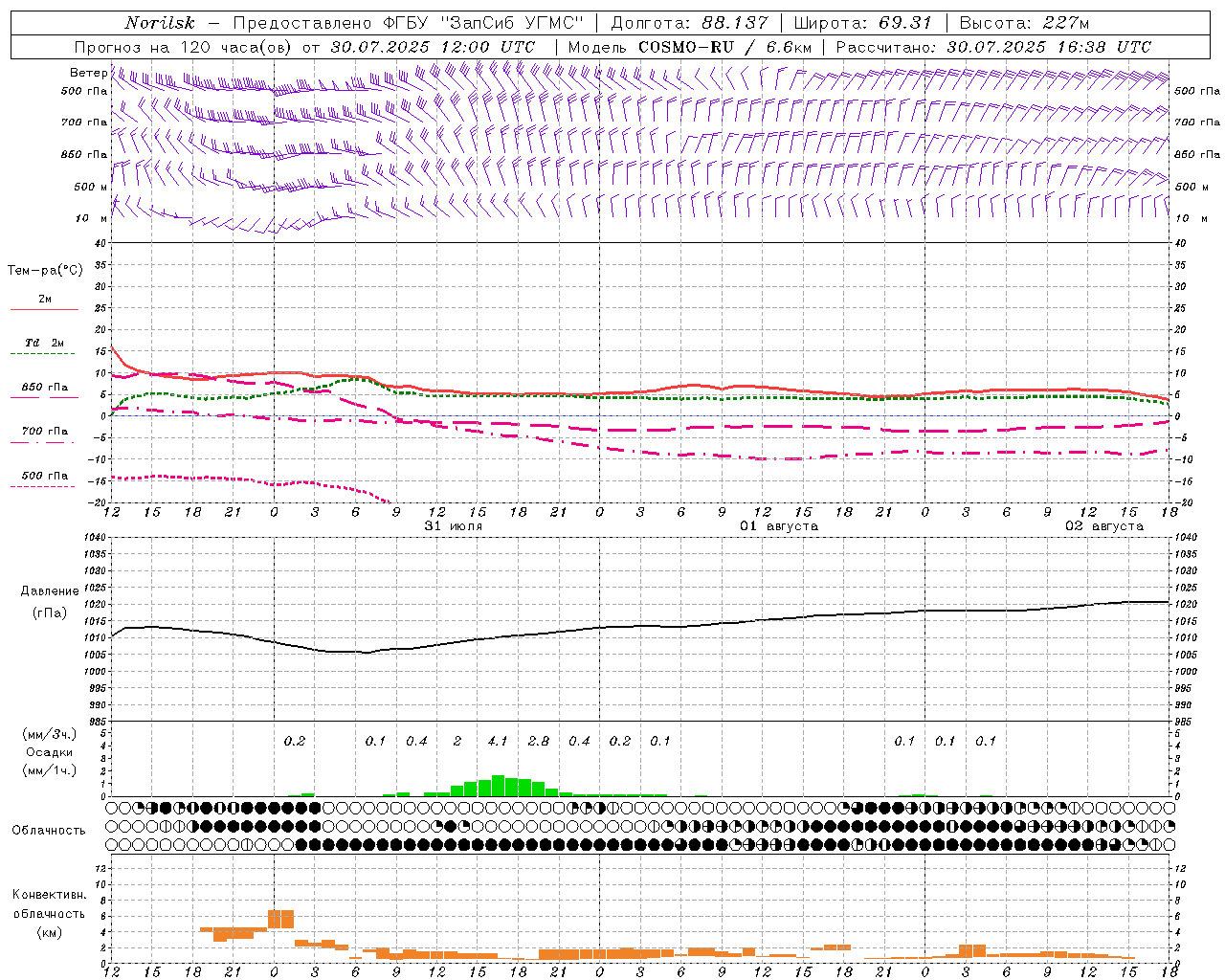Select the 02 августа date label
The width and height of the screenshot is (1225, 980).
pyautogui.click(x=1104, y=526)
